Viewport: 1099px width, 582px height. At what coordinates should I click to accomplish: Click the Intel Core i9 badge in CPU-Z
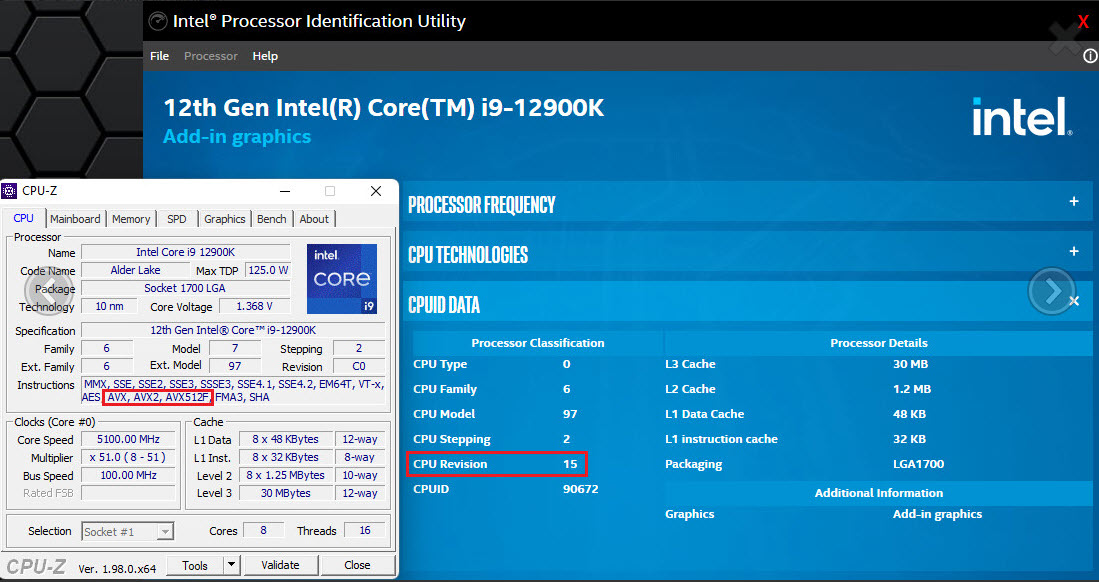click(x=342, y=277)
